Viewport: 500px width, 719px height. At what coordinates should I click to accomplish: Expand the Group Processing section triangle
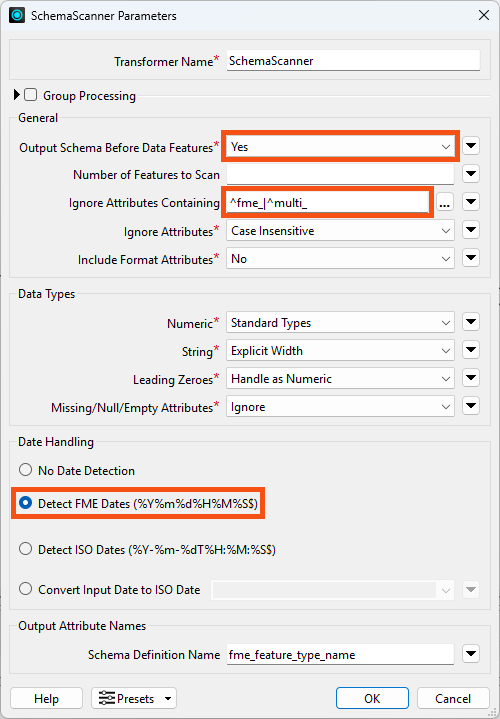tap(17, 95)
